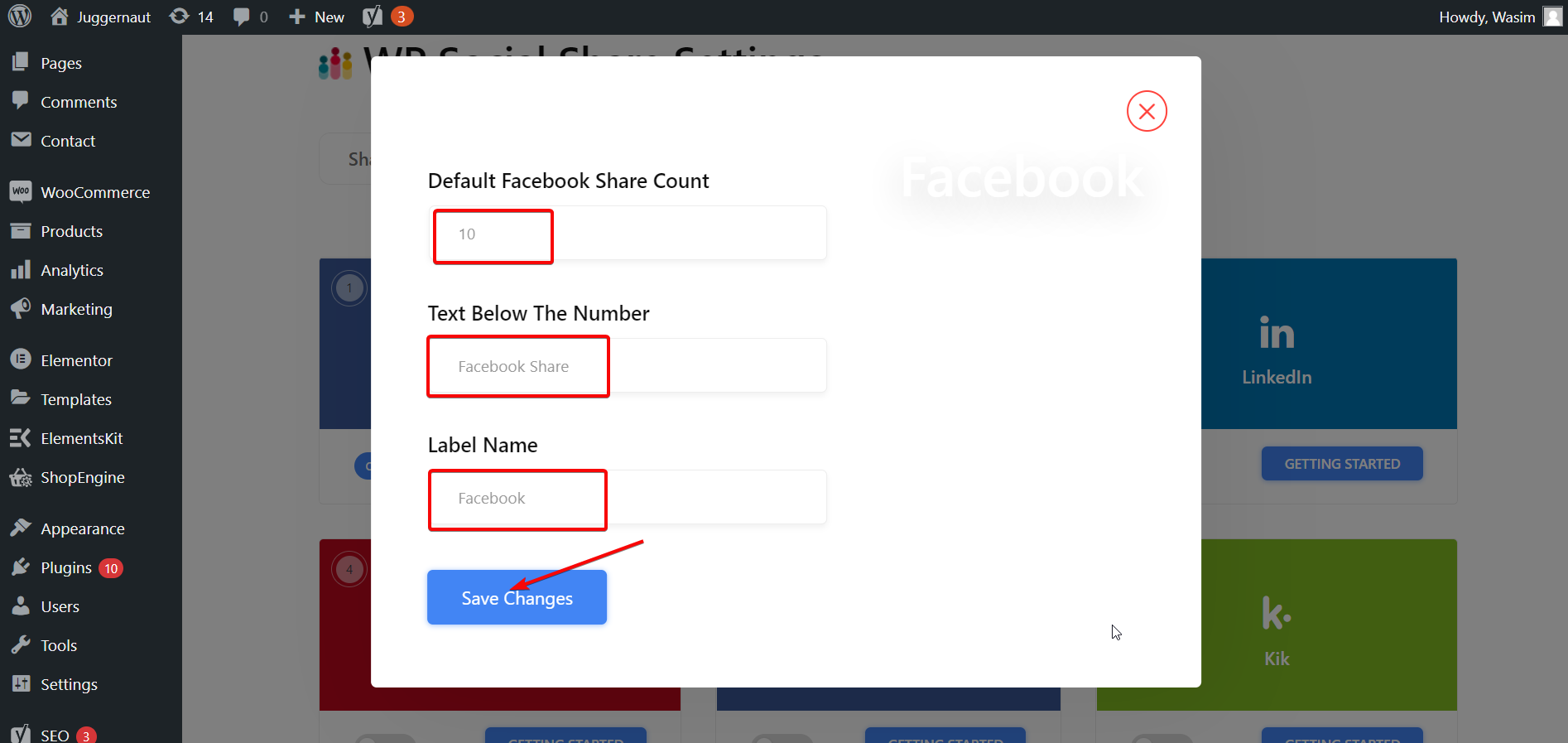Image resolution: width=1568 pixels, height=743 pixels.
Task: Open comments bubble in admin bar
Action: pos(250,17)
